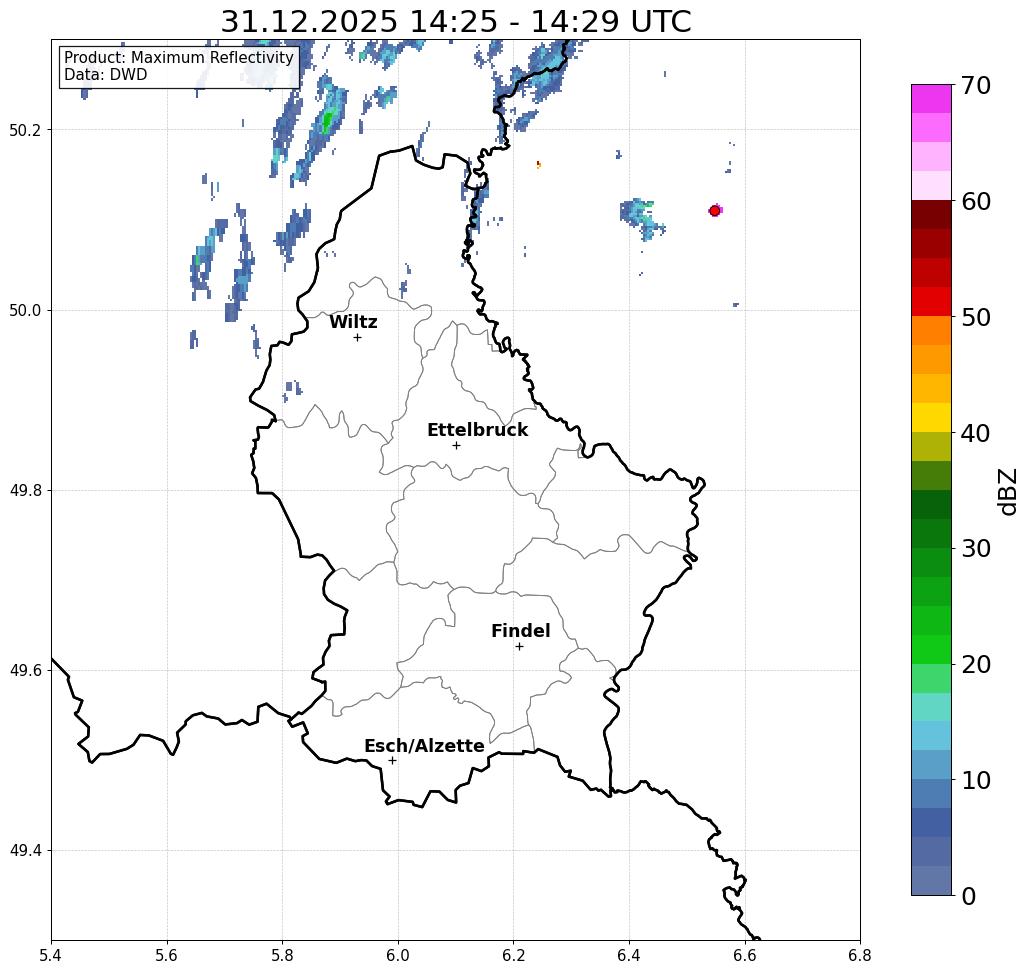Click the colorbar tick label 30
Screen dimensions: 1029x973
pos(976,548)
